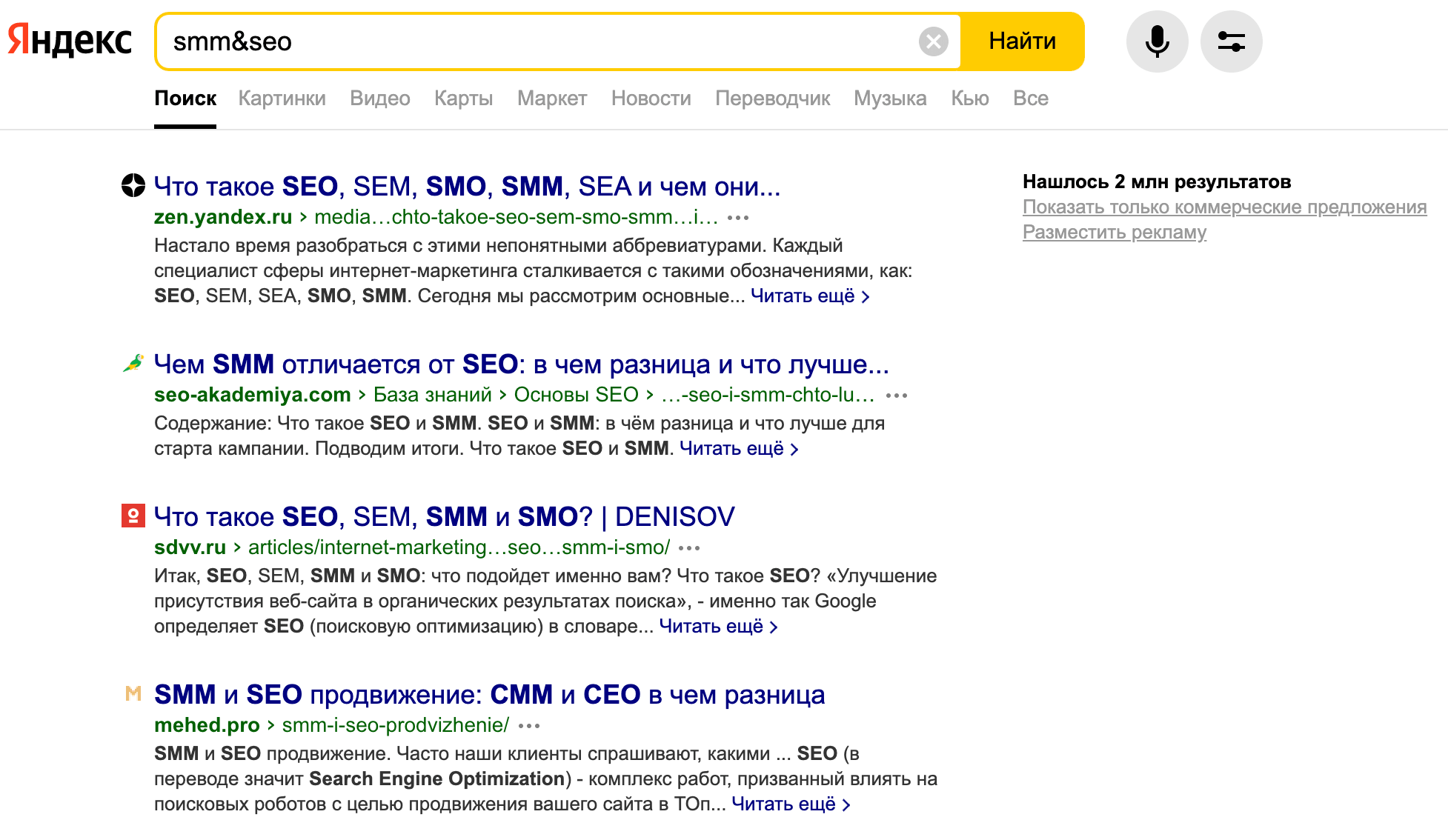1448x840 pixels.
Task: Open the Кью tab
Action: coord(970,99)
